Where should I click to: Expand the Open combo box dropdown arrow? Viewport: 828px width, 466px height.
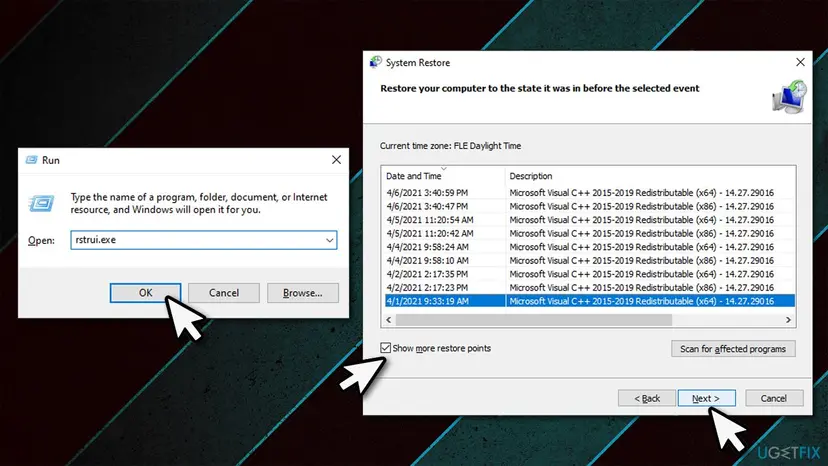[330, 240]
